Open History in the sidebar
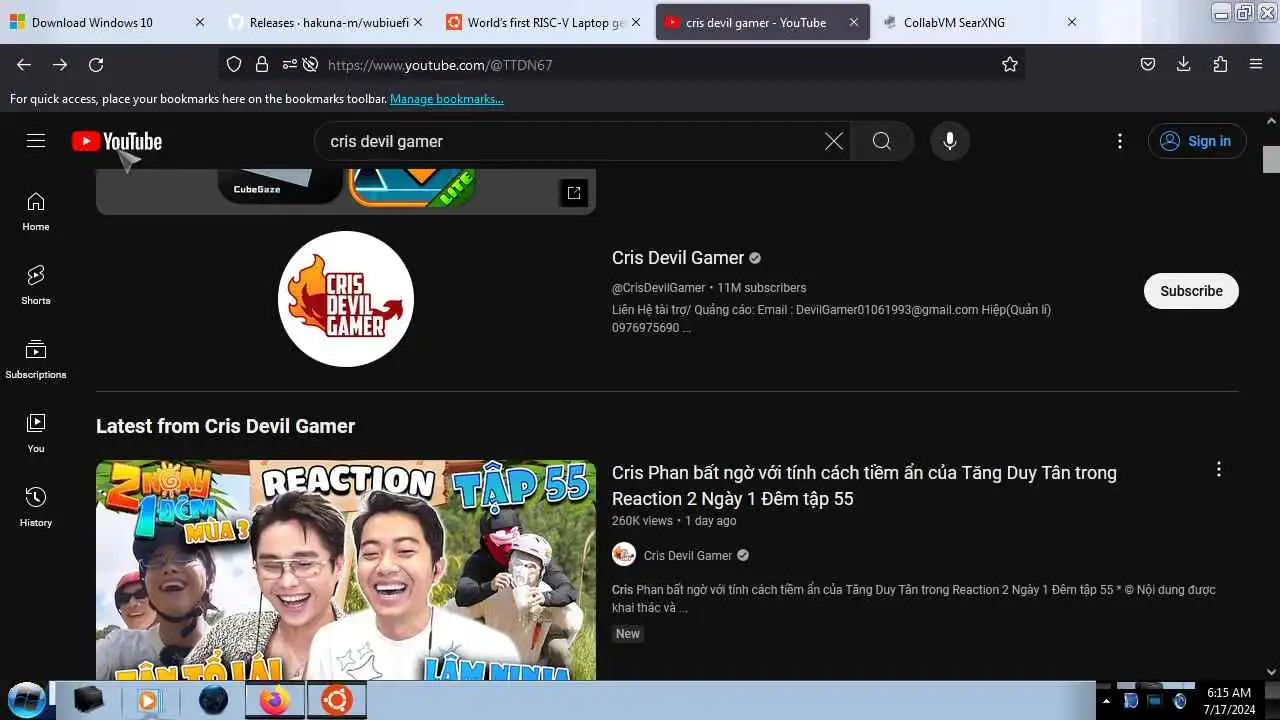This screenshot has height=720, width=1280. [x=36, y=507]
